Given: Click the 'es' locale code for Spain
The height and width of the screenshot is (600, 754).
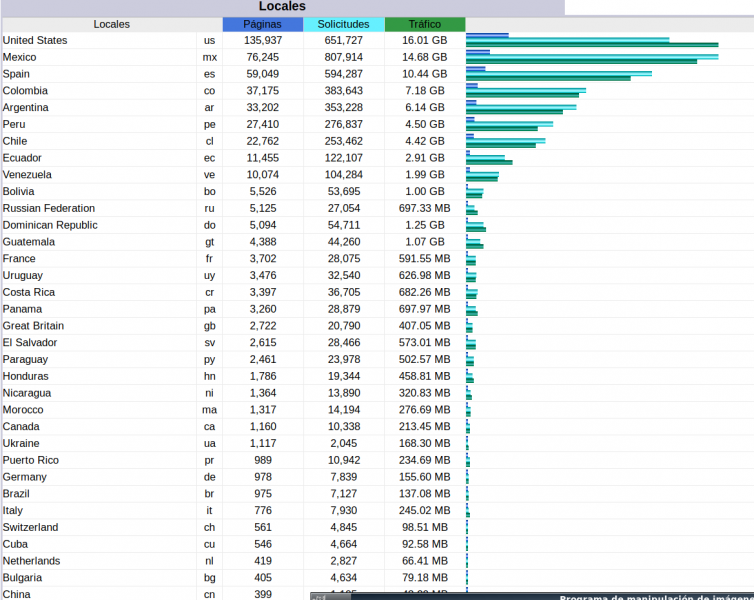Looking at the screenshot, I should pyautogui.click(x=209, y=74).
